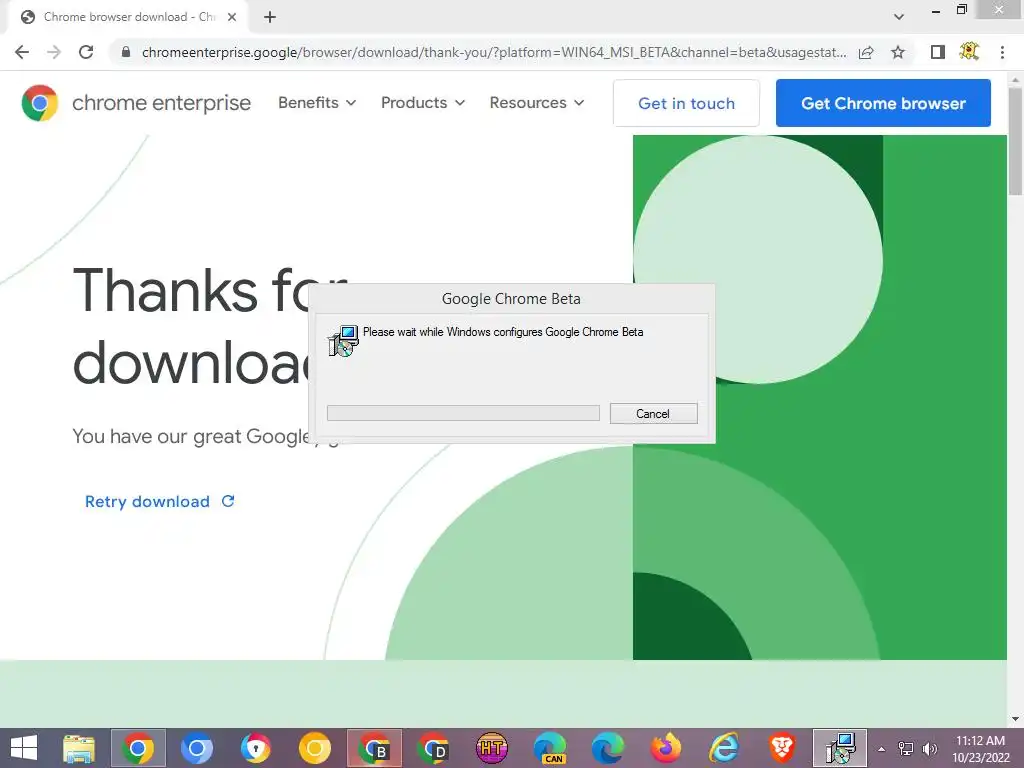
Task: Expand the Benefits menu
Action: click(317, 103)
